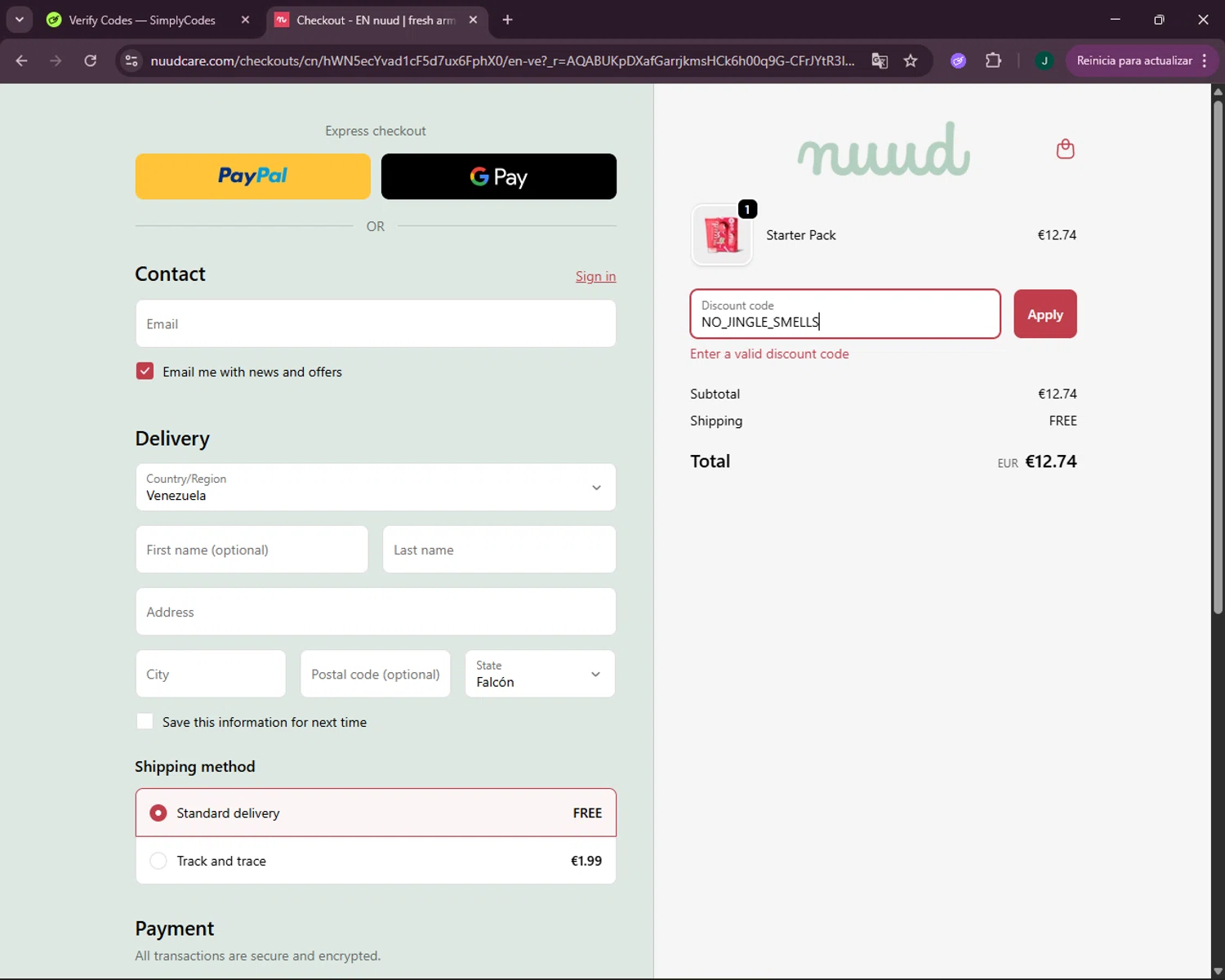
Task: Select Standard delivery shipping method
Action: 376,813
